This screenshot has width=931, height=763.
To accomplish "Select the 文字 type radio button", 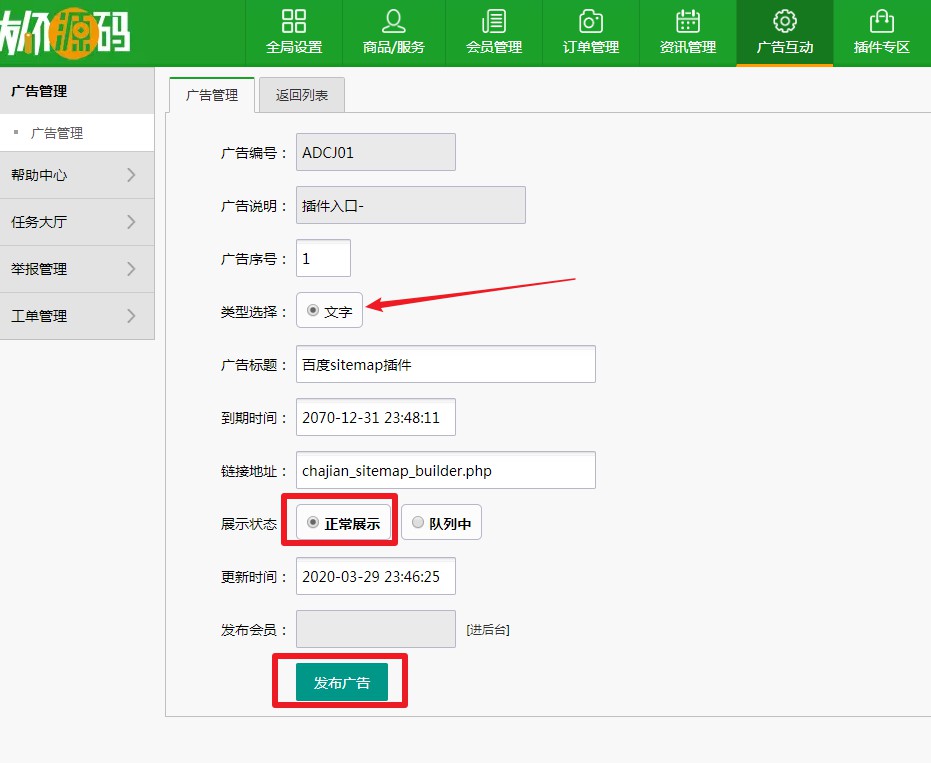I will pyautogui.click(x=313, y=311).
